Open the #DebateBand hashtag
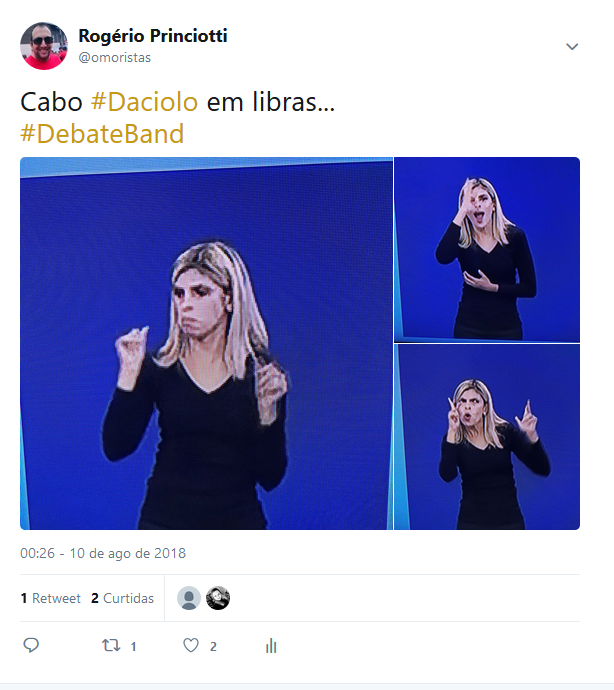The height and width of the screenshot is (690, 614). (x=102, y=134)
